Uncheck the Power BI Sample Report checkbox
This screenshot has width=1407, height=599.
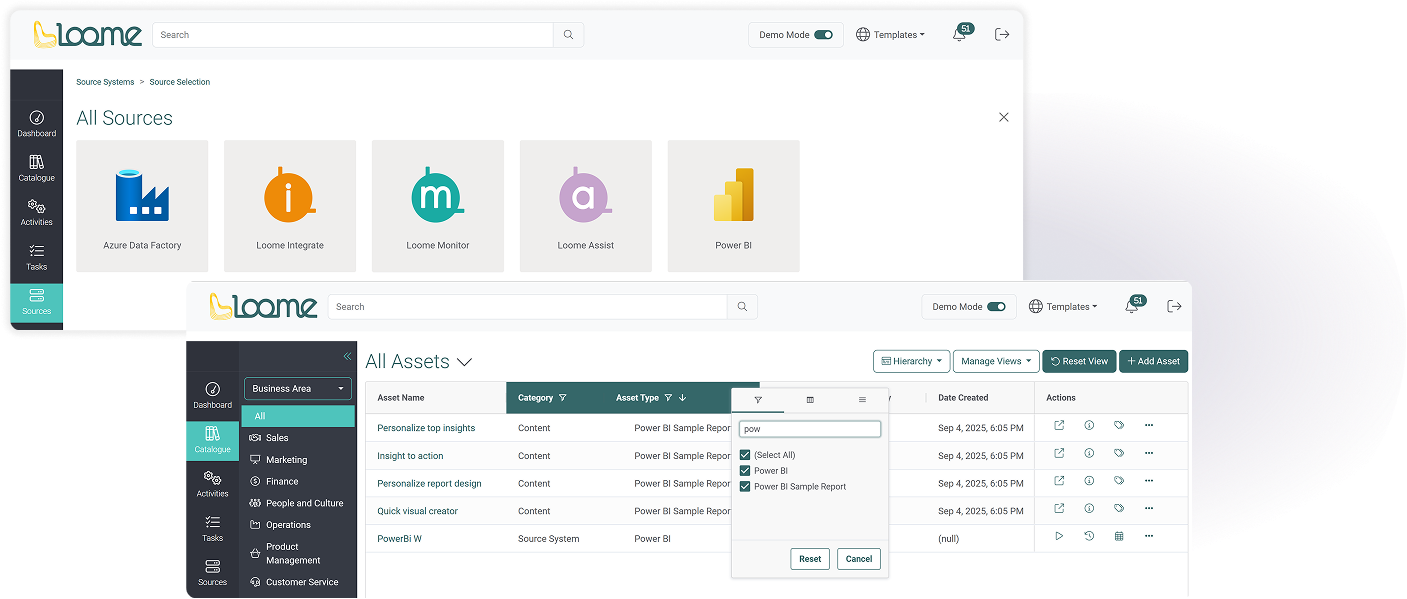click(x=745, y=487)
